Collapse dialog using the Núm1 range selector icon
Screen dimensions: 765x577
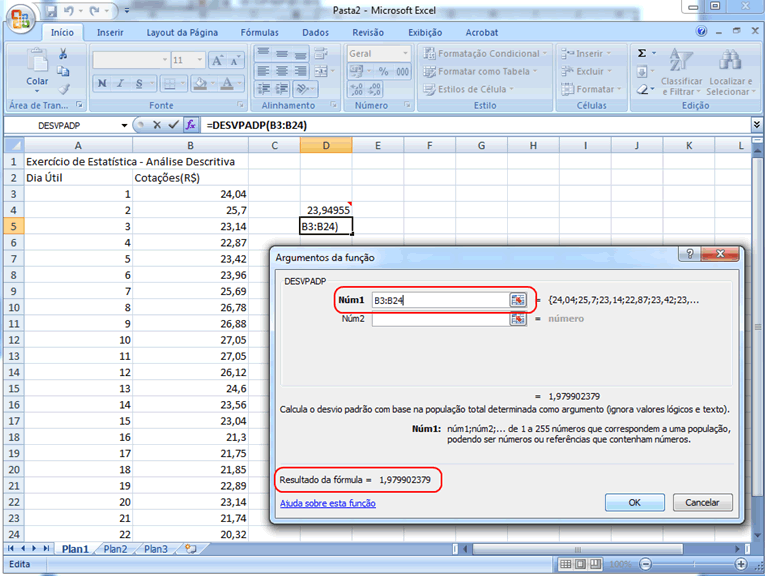[518, 300]
